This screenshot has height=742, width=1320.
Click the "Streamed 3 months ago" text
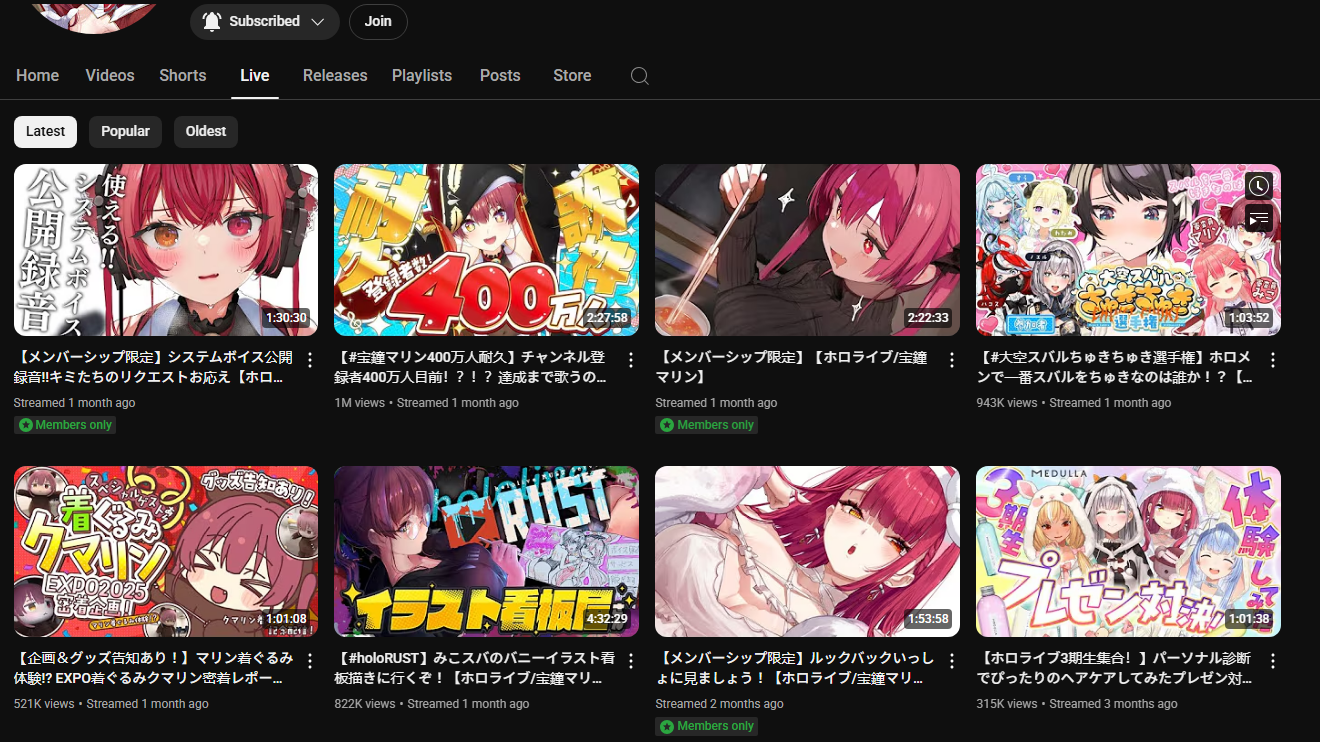pos(1113,704)
